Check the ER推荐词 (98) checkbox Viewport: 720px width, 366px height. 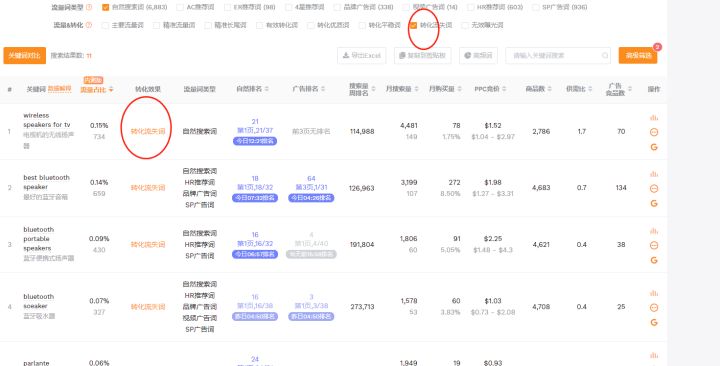coord(227,7)
